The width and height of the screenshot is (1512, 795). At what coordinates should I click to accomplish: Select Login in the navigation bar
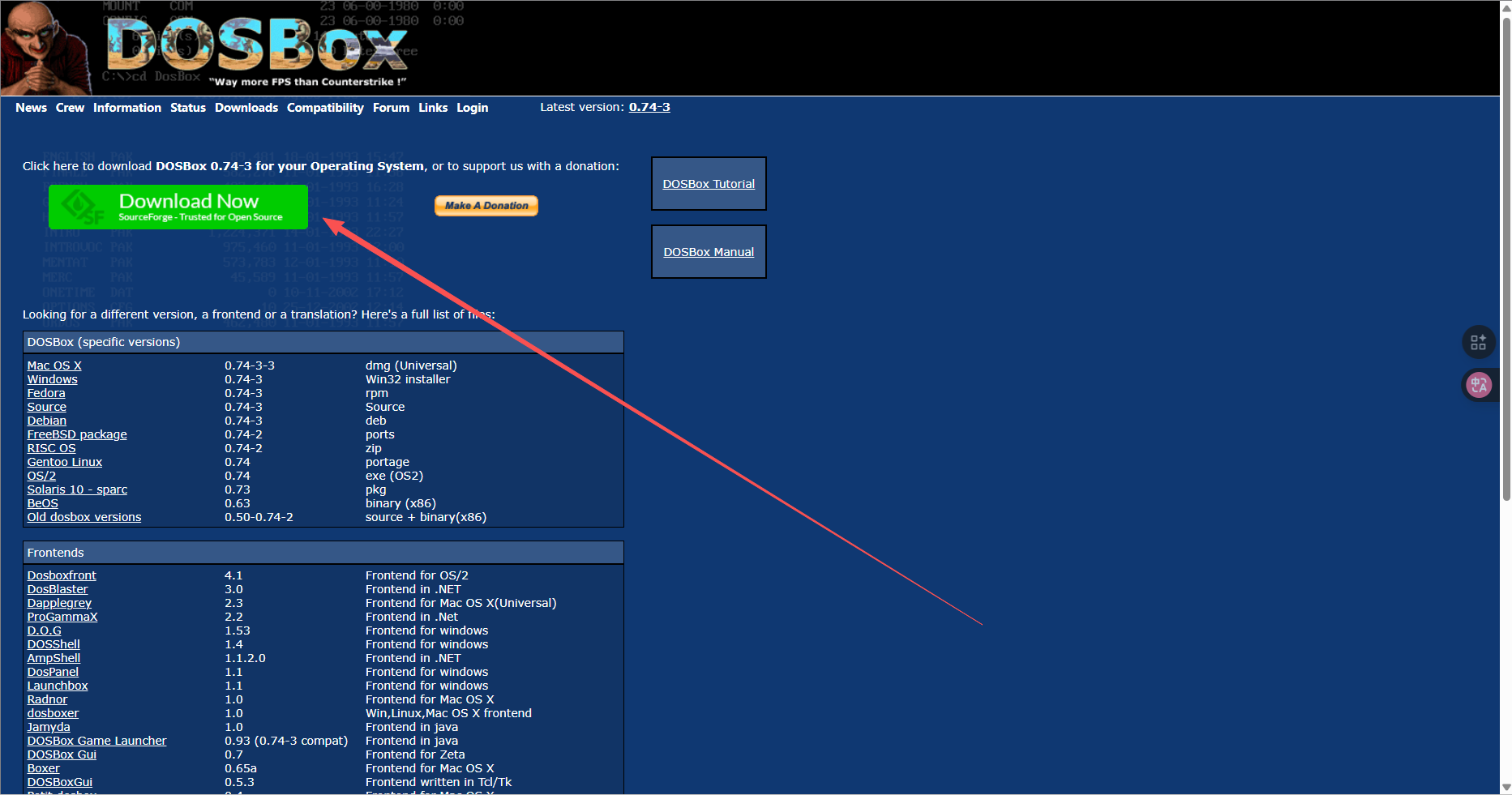472,108
